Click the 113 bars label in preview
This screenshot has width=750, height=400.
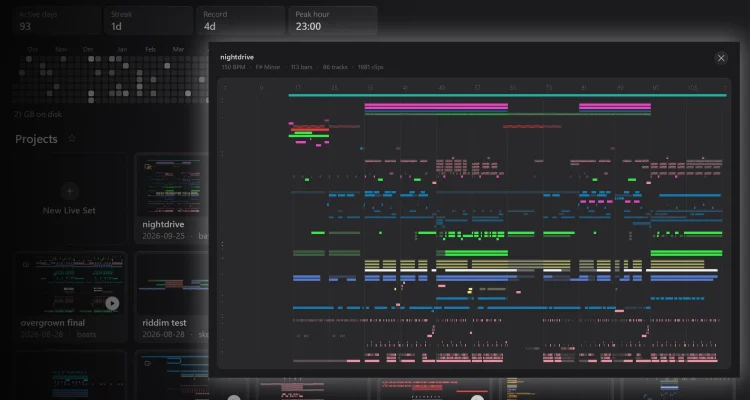pos(301,67)
